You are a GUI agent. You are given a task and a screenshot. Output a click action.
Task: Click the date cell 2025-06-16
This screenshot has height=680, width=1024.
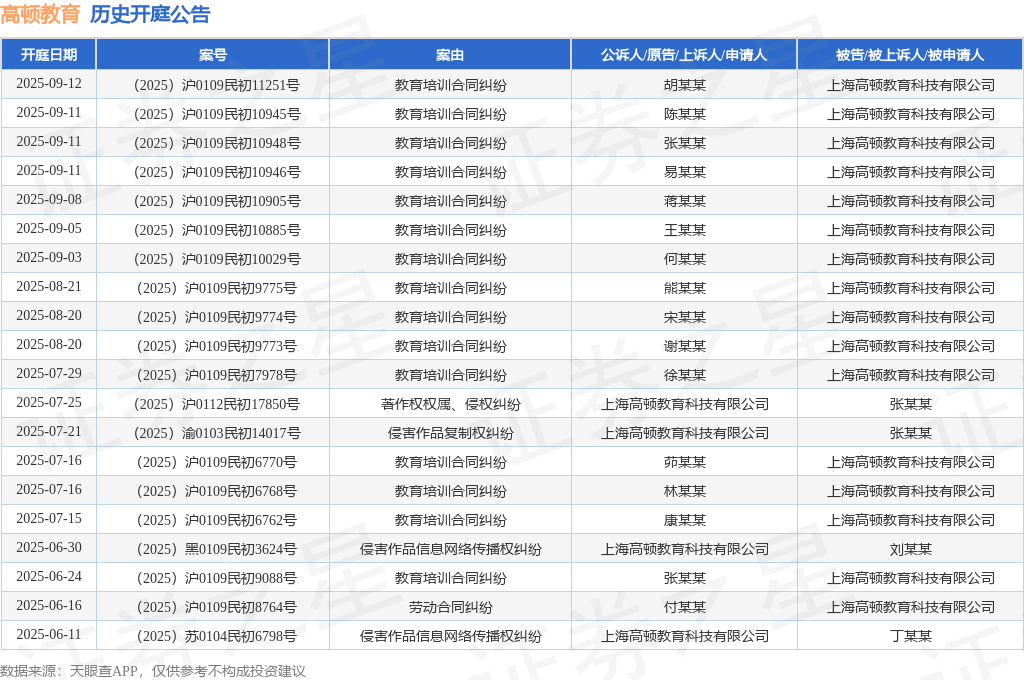pyautogui.click(x=49, y=606)
